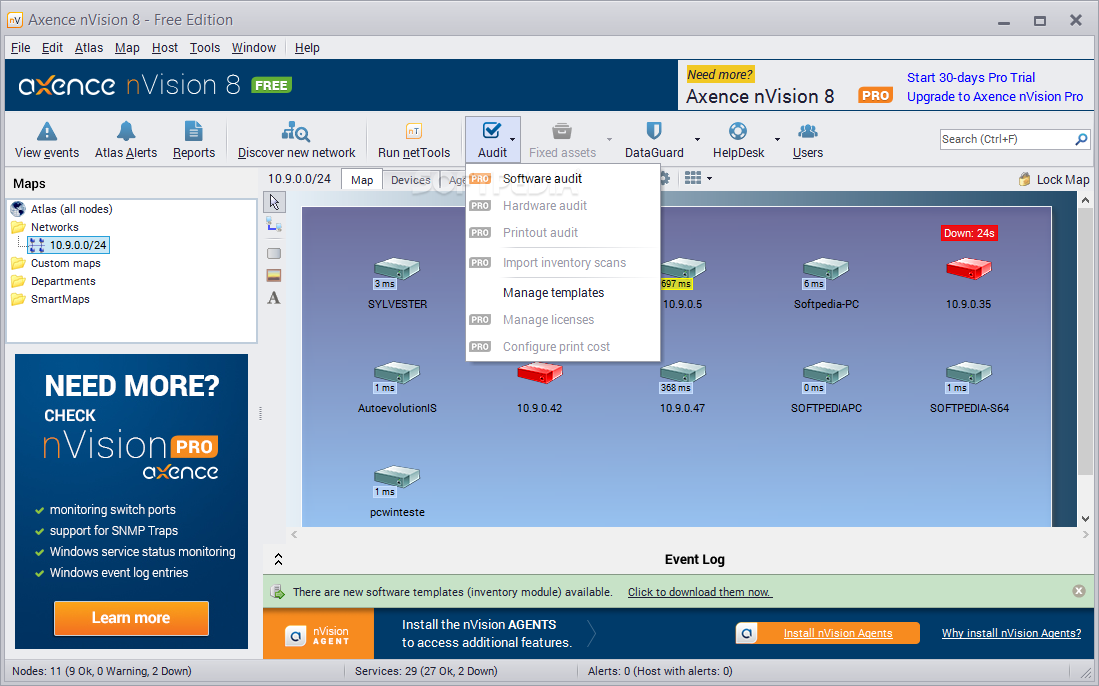Click Start 30-days Pro Trial link
1099x686 pixels.
971,78
